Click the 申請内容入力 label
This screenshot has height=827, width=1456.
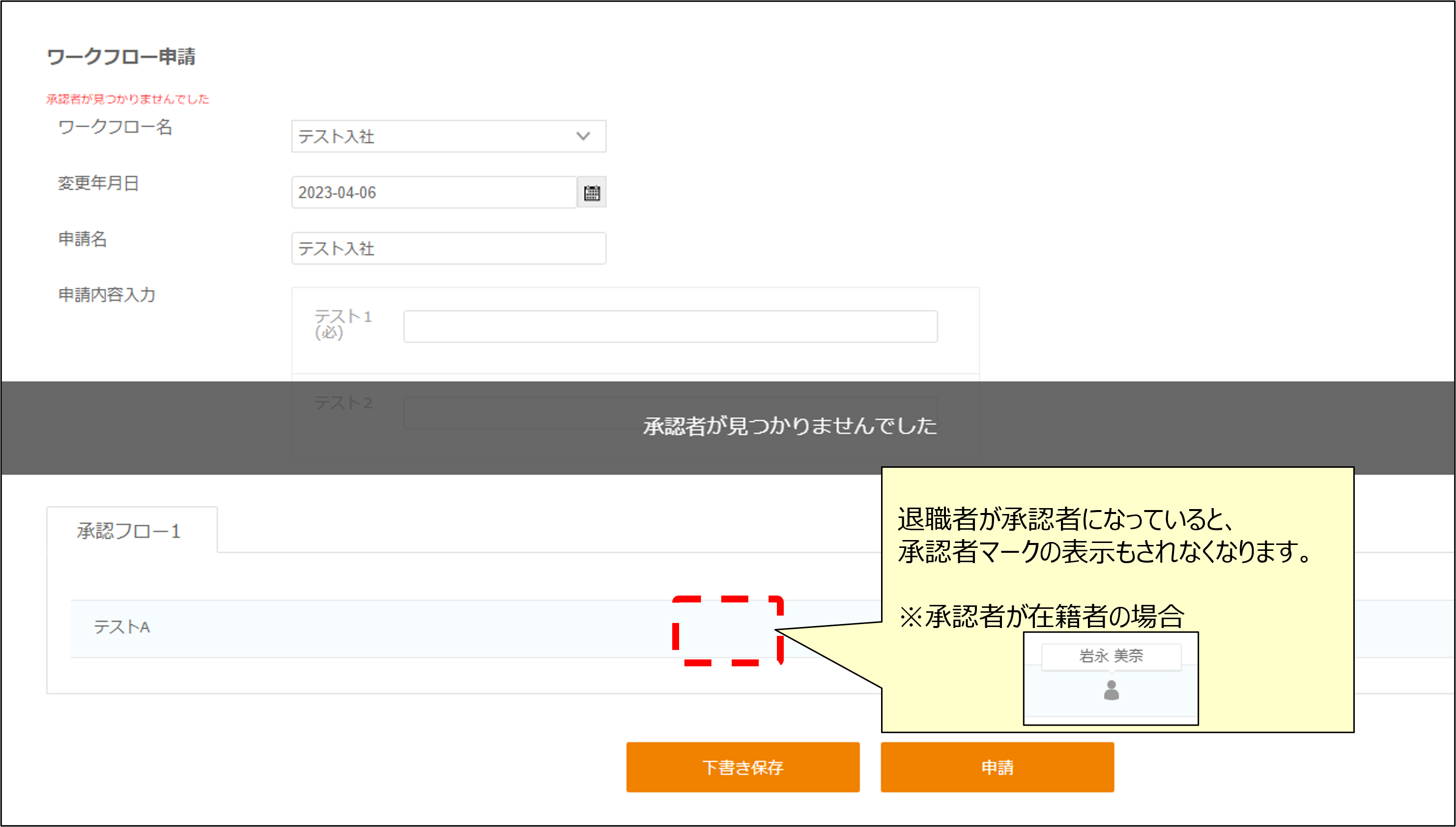point(107,295)
